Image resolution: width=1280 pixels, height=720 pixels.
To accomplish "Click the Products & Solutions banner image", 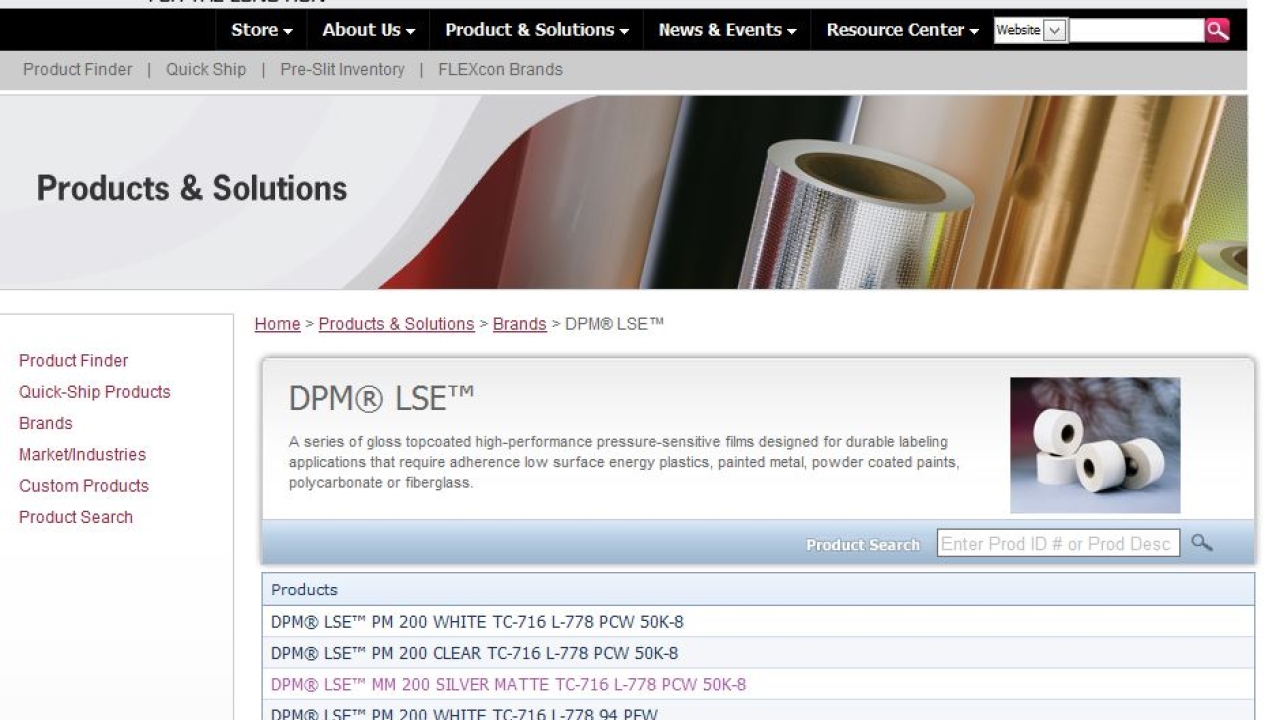I will (623, 192).
